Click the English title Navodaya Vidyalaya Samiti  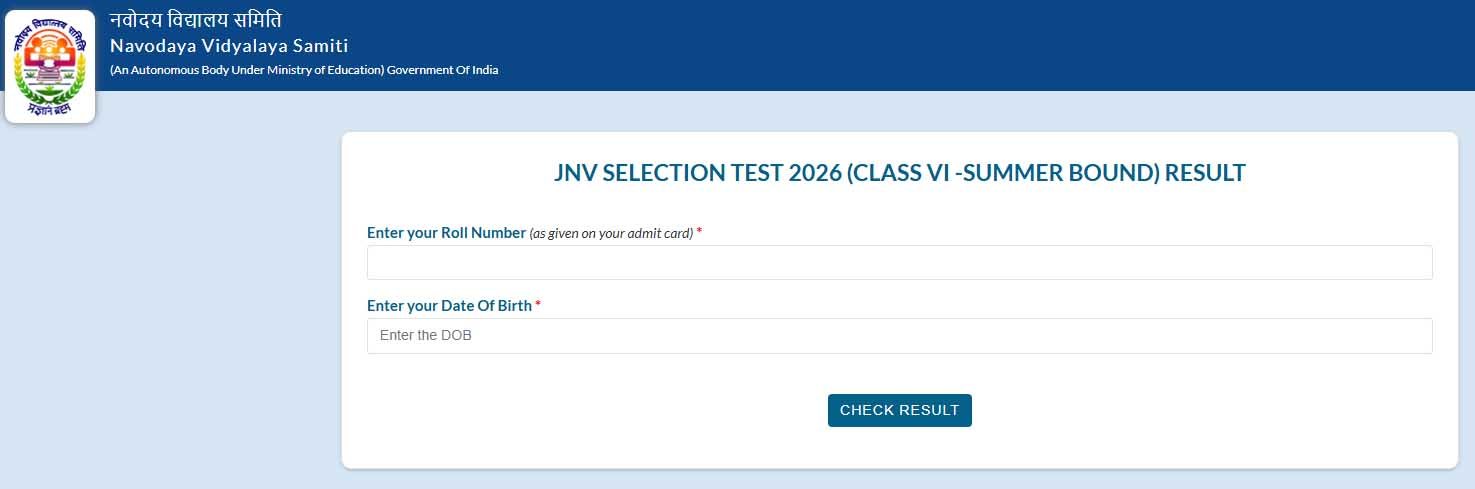tap(229, 46)
